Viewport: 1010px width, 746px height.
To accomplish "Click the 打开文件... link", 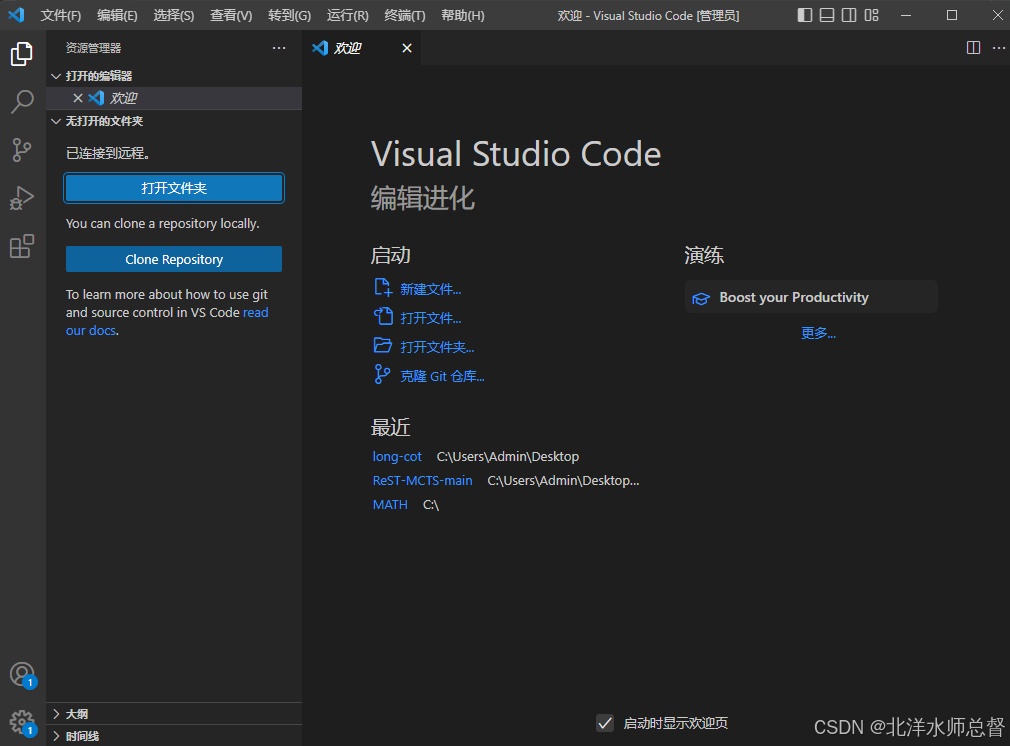I will [x=430, y=318].
